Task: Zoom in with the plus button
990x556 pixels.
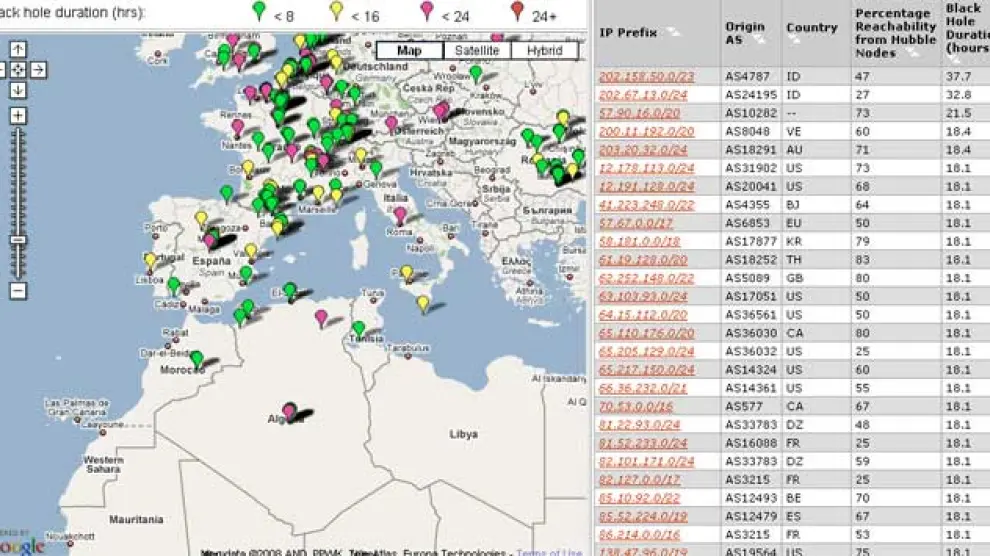Action: coord(18,116)
